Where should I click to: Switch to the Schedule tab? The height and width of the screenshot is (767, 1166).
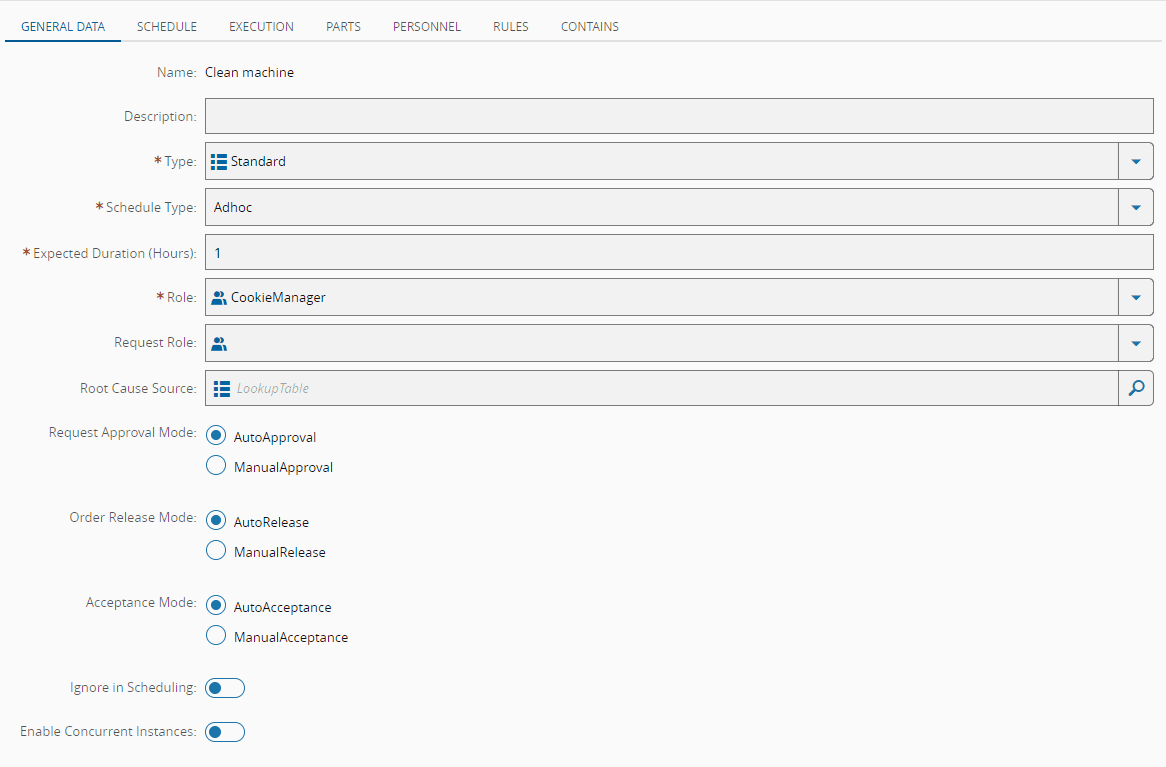coord(167,27)
